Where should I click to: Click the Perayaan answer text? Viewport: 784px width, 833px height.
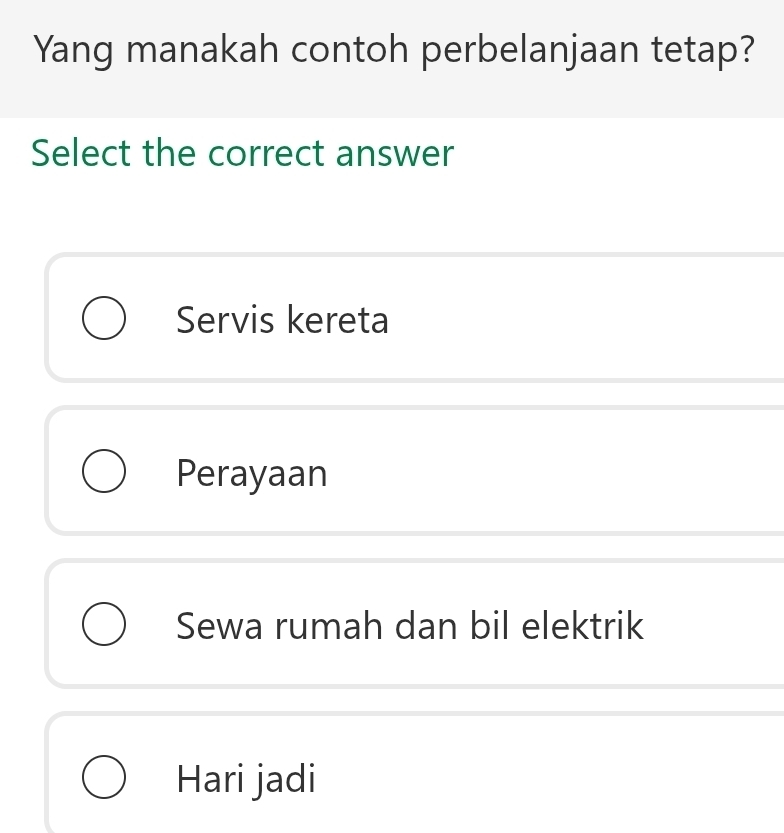[251, 474]
